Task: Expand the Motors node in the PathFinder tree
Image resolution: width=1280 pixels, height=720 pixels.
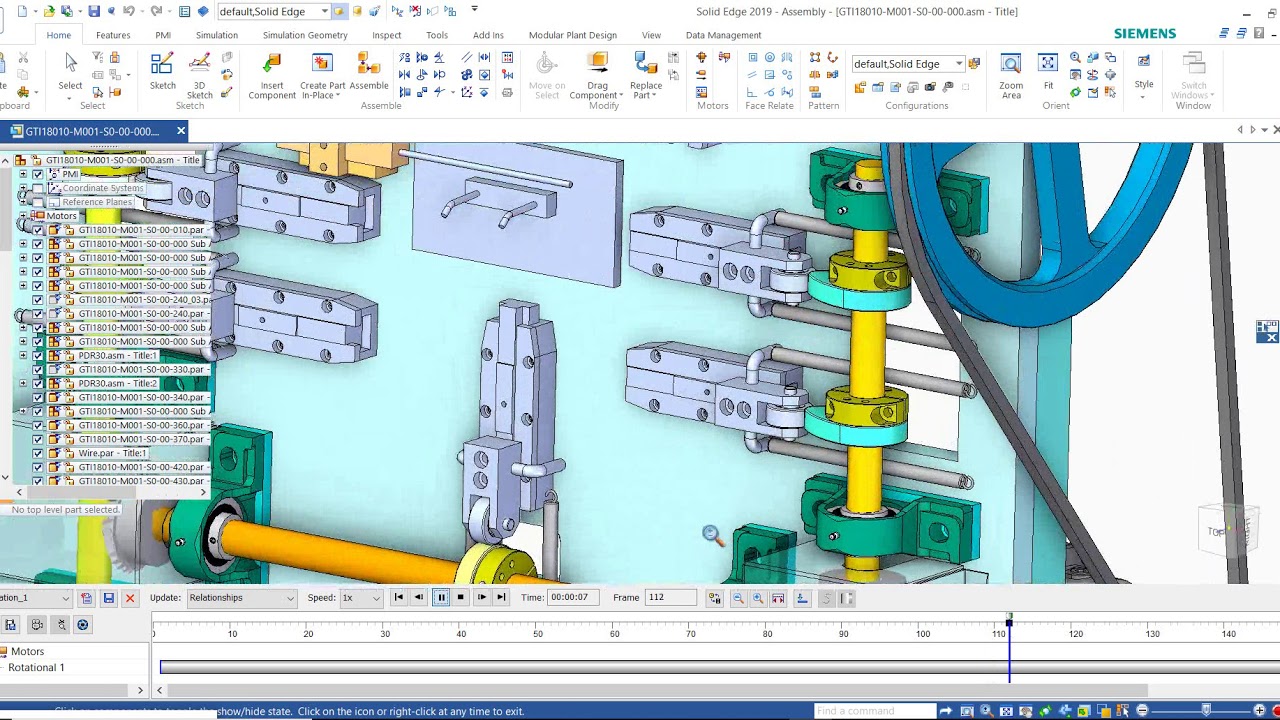Action: pyautogui.click(x=23, y=216)
